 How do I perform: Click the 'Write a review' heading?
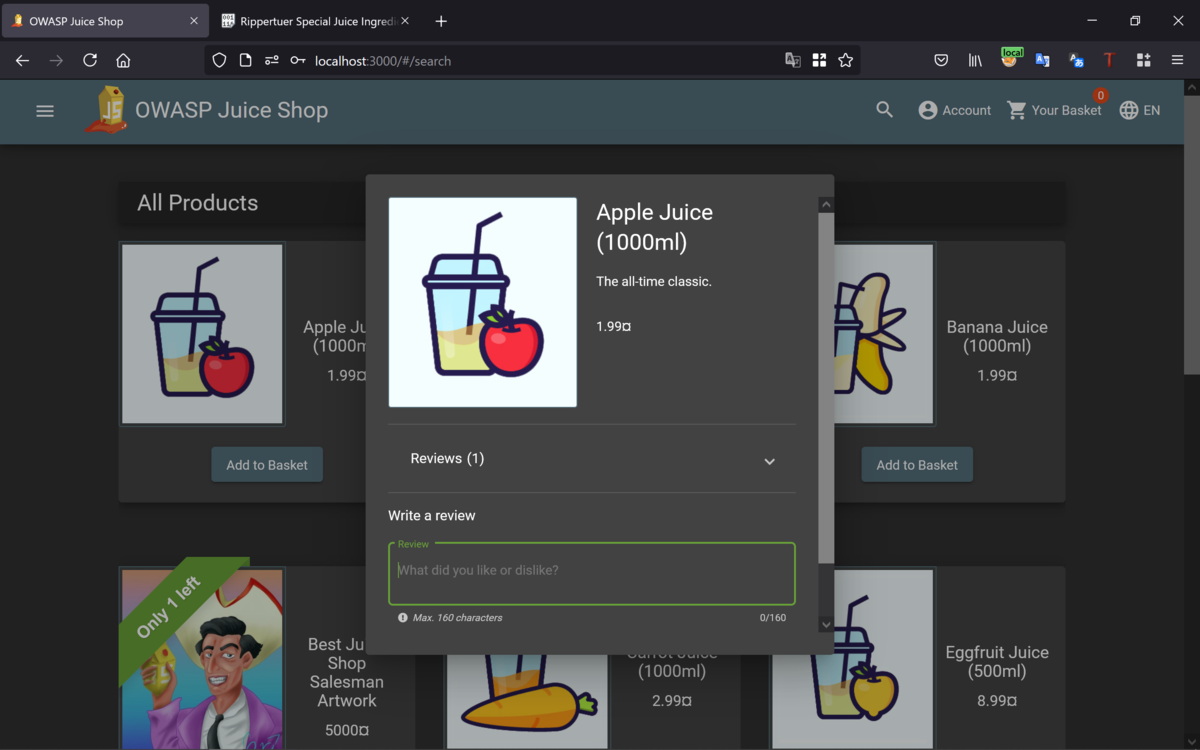432,516
